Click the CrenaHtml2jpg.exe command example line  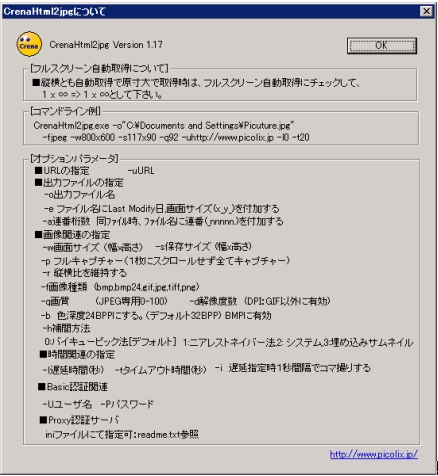point(164,126)
